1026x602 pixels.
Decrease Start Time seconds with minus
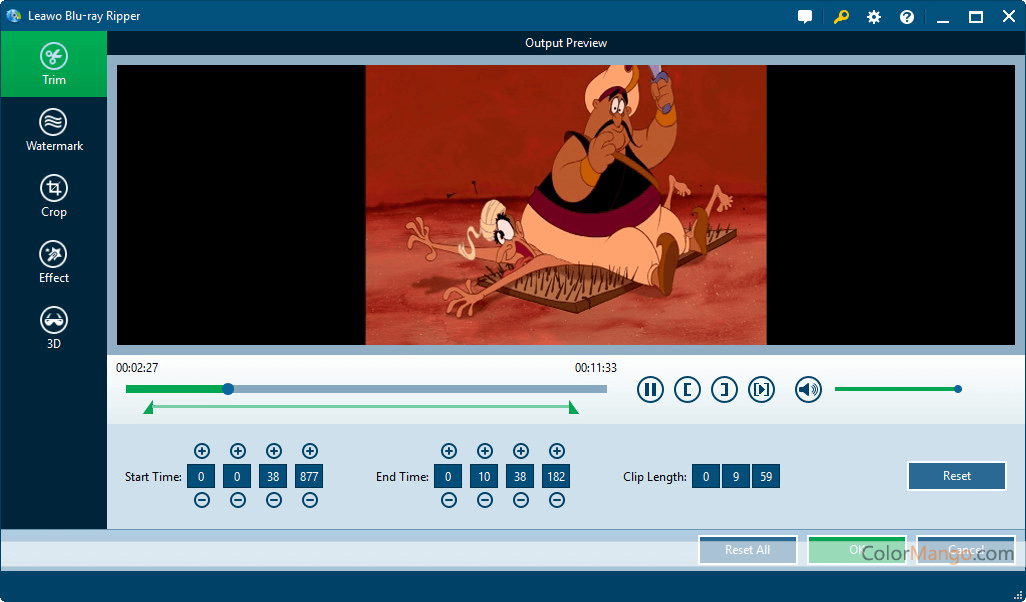point(274,500)
